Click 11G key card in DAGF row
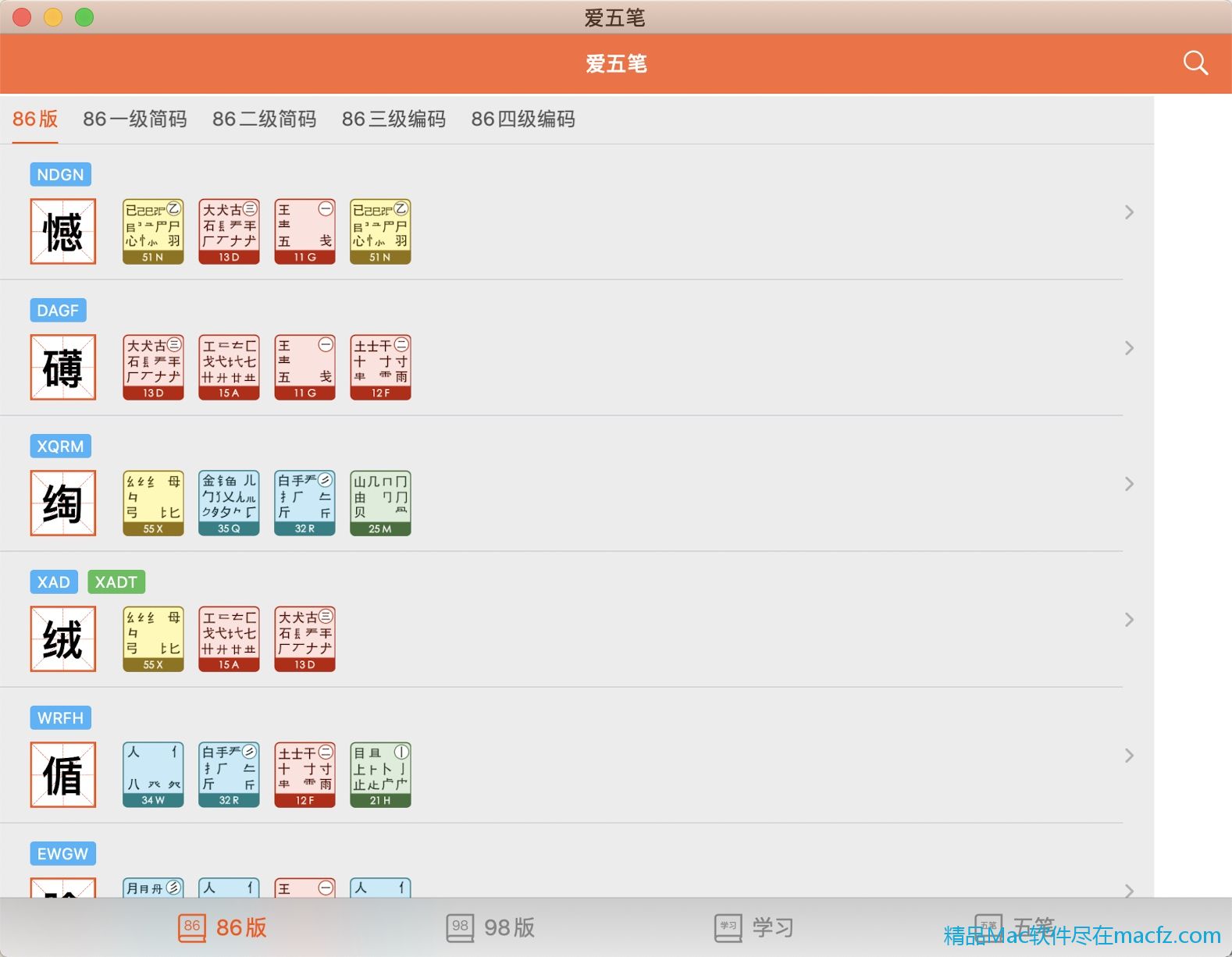 (x=304, y=367)
